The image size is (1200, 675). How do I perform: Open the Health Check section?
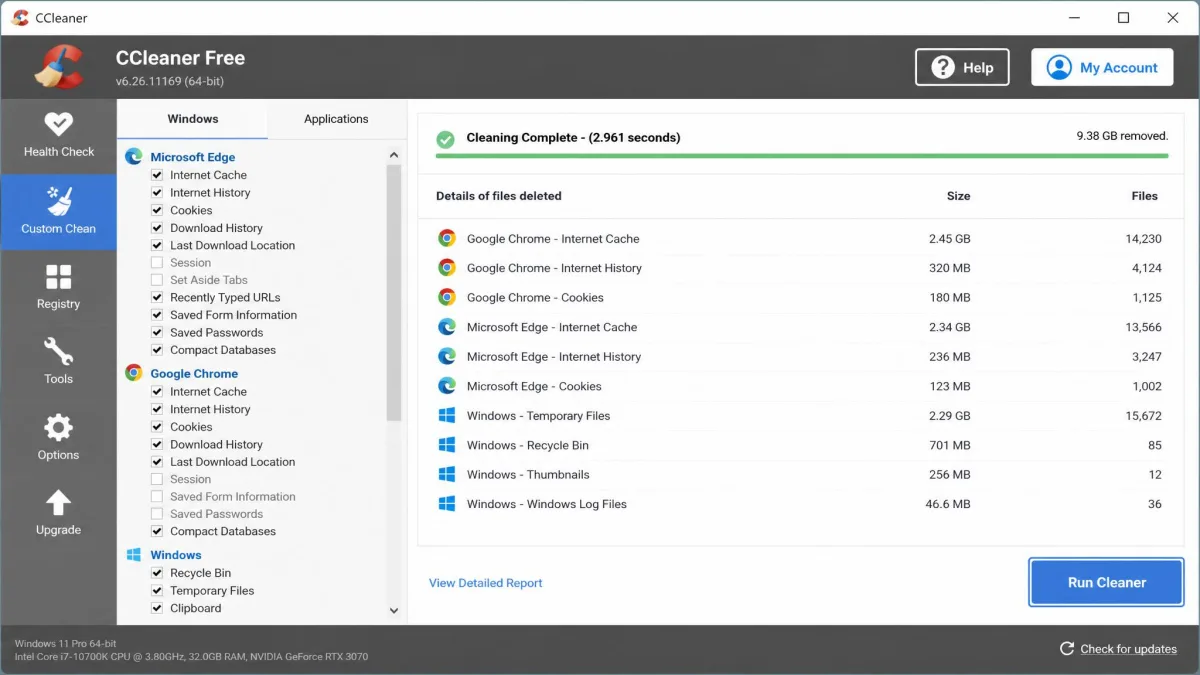point(58,136)
